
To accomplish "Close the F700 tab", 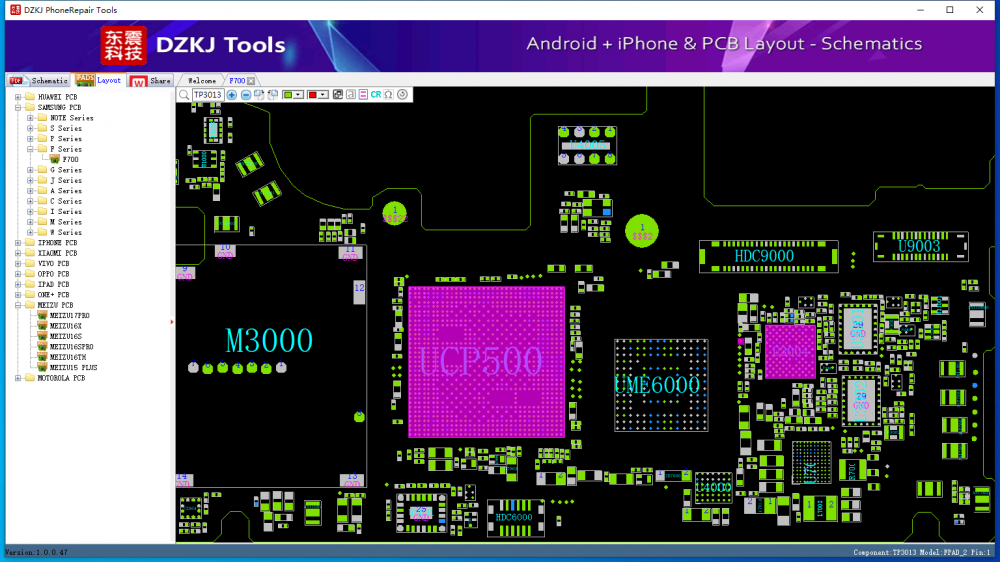I will 251,81.
